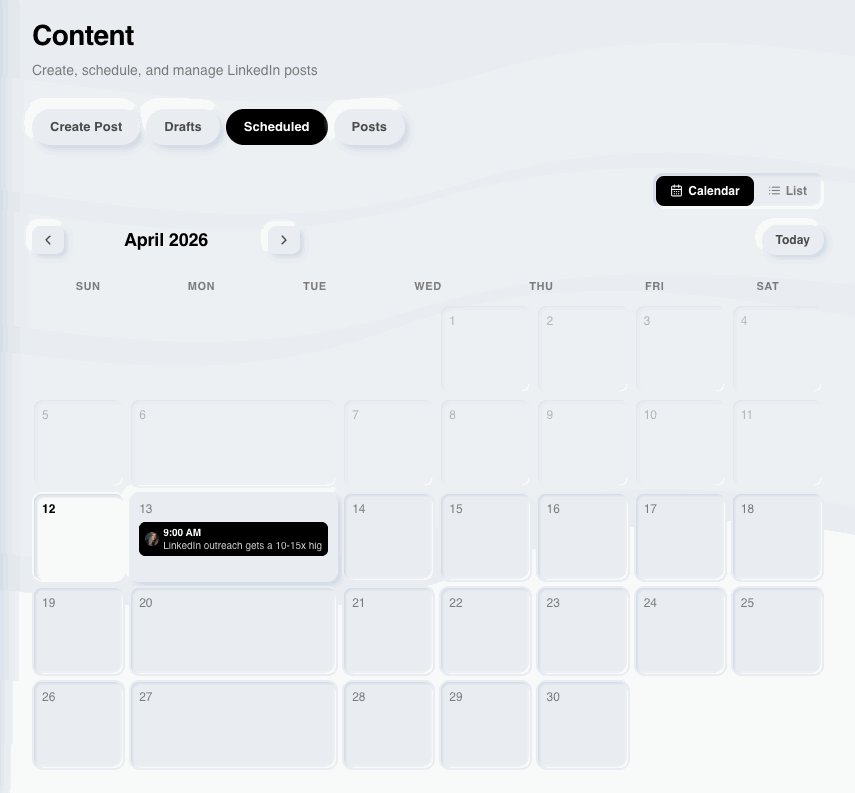Choose April 22 on the calendar

(x=486, y=632)
